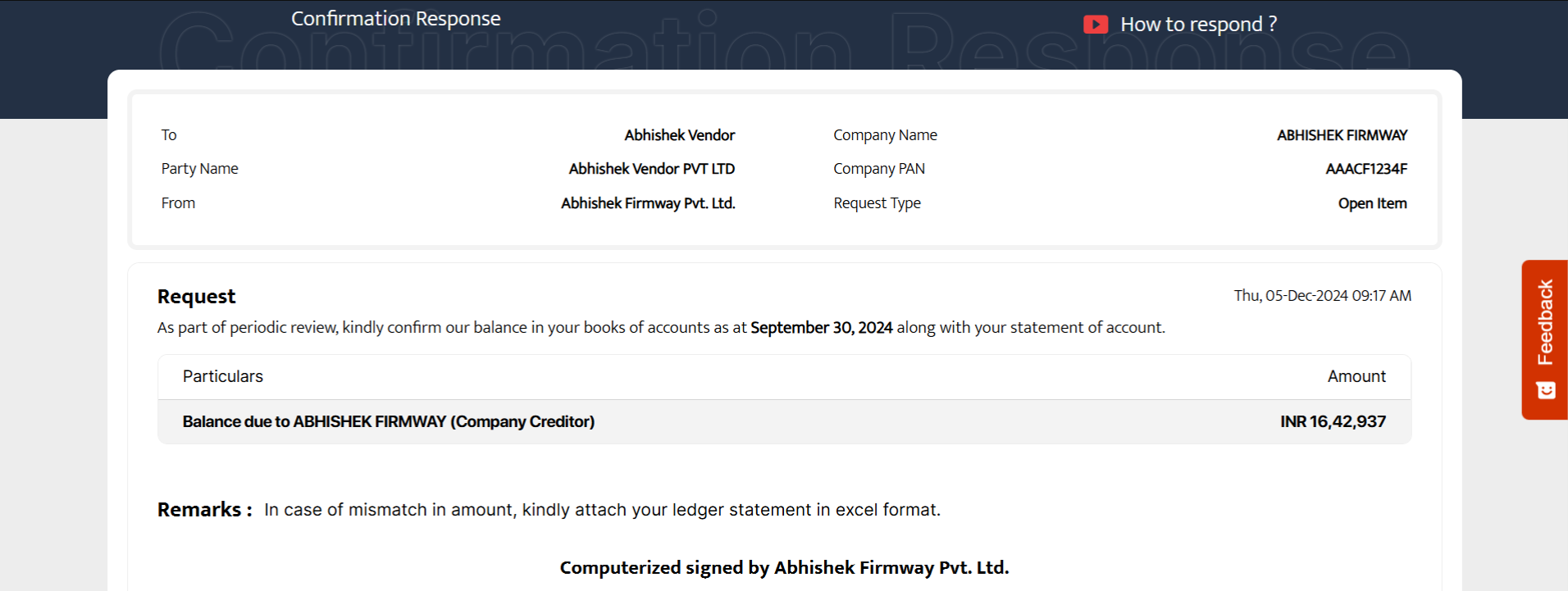Click the request timestamp Thu, 05-Dec-2024
This screenshot has width=1568, height=591.
(1322, 296)
